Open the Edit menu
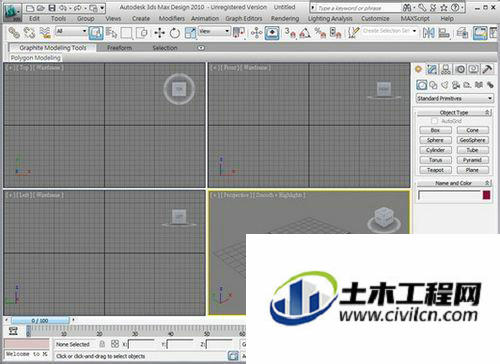This screenshot has width=500, height=364. 34,19
